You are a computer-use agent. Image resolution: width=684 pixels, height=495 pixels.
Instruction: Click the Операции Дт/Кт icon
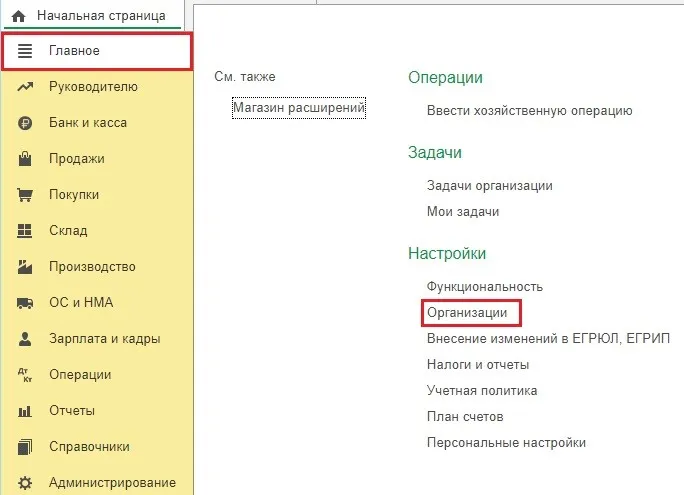[x=25, y=375]
